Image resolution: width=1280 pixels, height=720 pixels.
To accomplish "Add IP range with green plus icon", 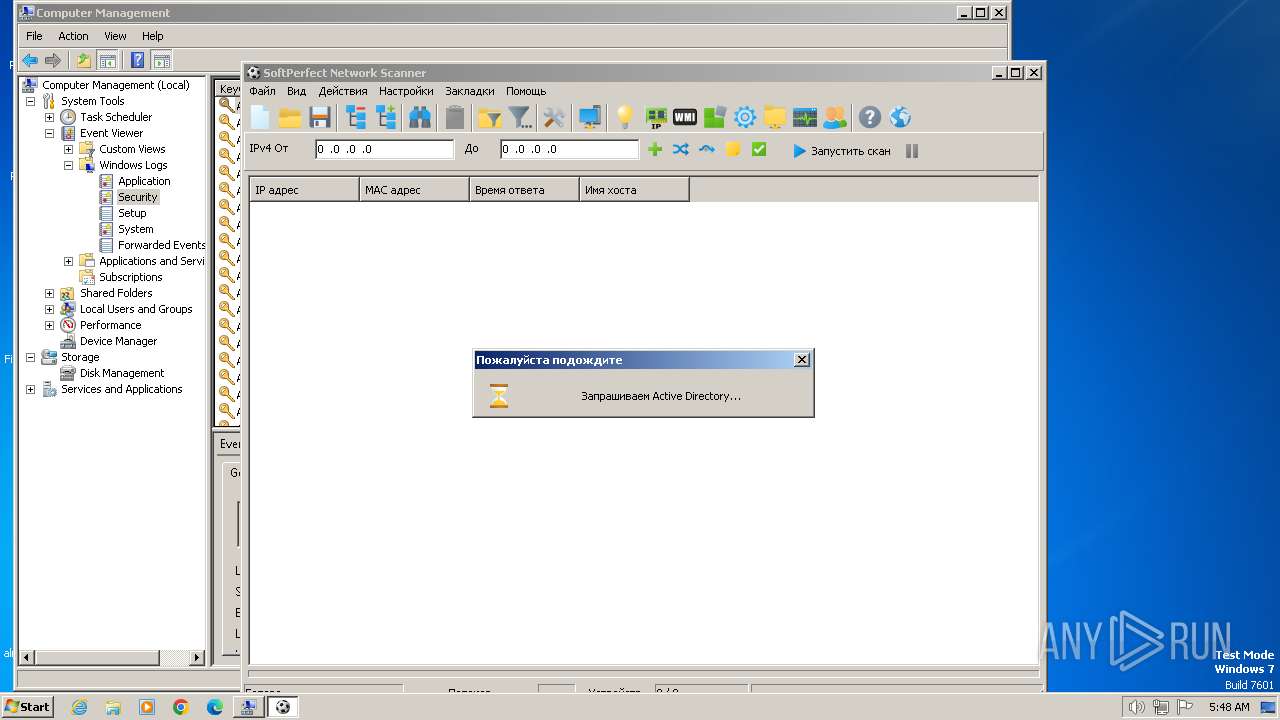I will [x=655, y=150].
